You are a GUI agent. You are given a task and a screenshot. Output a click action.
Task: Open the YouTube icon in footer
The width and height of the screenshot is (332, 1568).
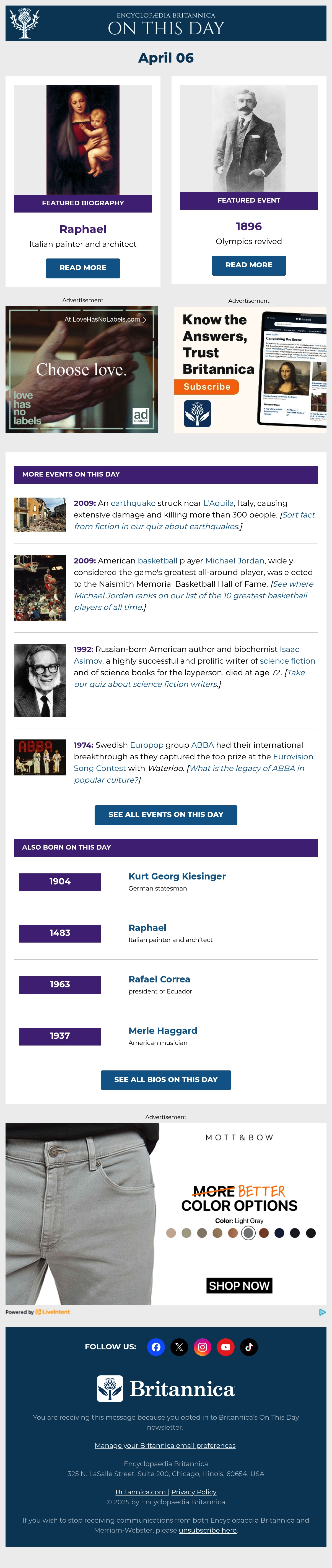pyautogui.click(x=225, y=1347)
